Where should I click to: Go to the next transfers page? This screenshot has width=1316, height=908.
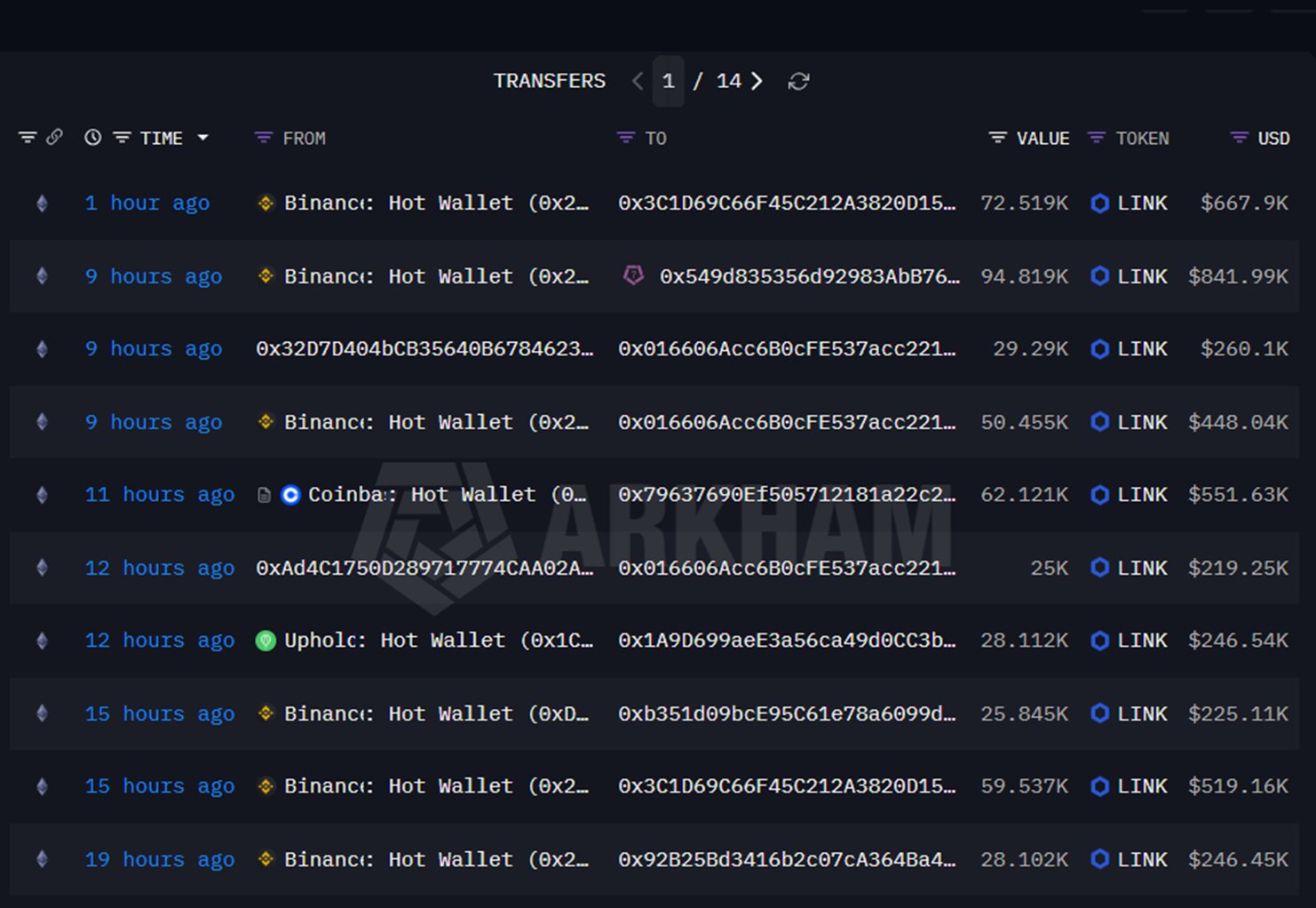point(757,82)
